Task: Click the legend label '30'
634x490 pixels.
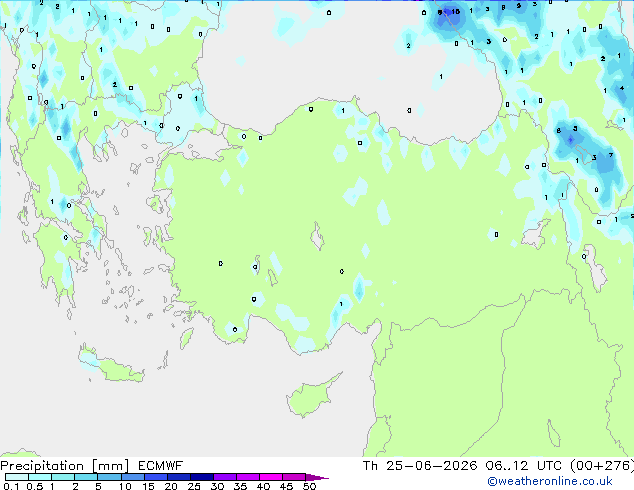Action: pyautogui.click(x=217, y=486)
